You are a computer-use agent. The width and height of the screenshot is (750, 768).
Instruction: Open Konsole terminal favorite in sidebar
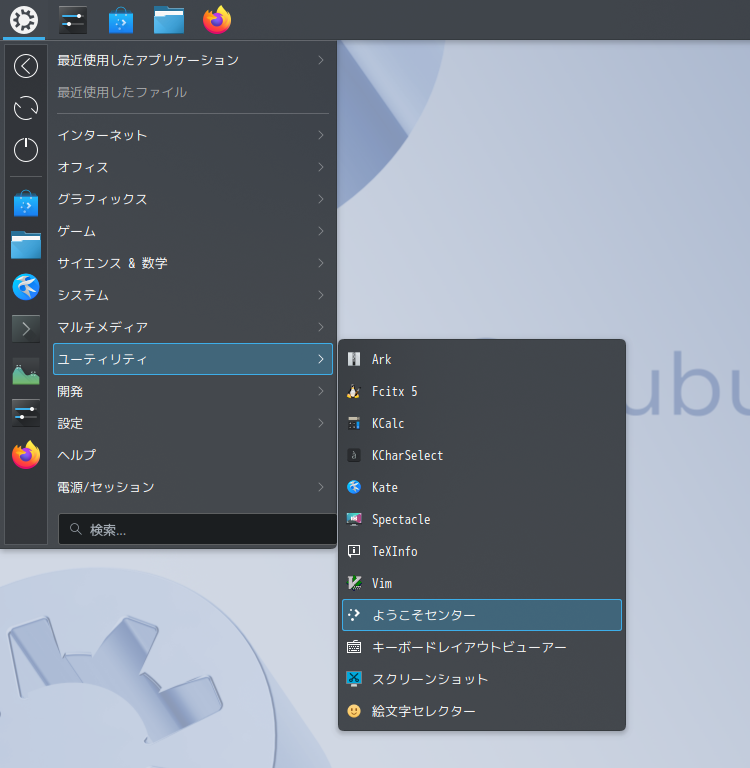[x=26, y=329]
